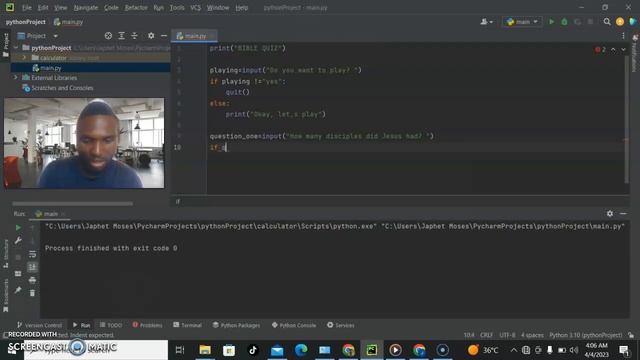This screenshot has height=360, width=640.
Task: Open Microsoft Edge from taskbar
Action: click(x=301, y=350)
